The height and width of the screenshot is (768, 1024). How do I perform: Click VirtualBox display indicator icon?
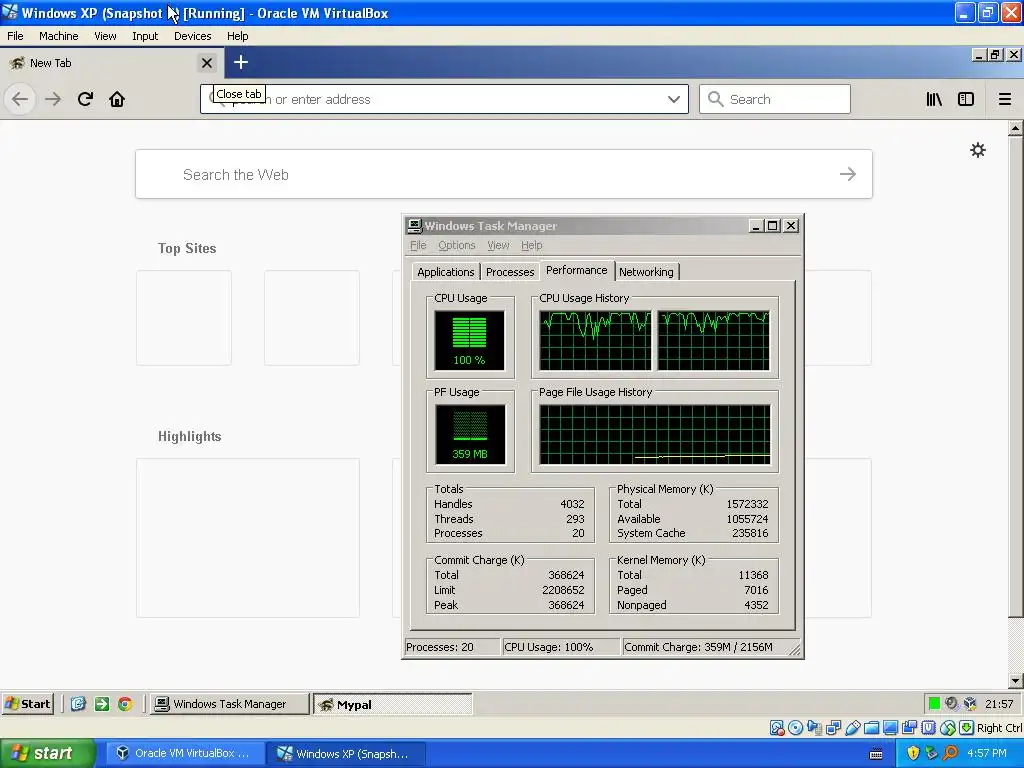pyautogui.click(x=890, y=728)
